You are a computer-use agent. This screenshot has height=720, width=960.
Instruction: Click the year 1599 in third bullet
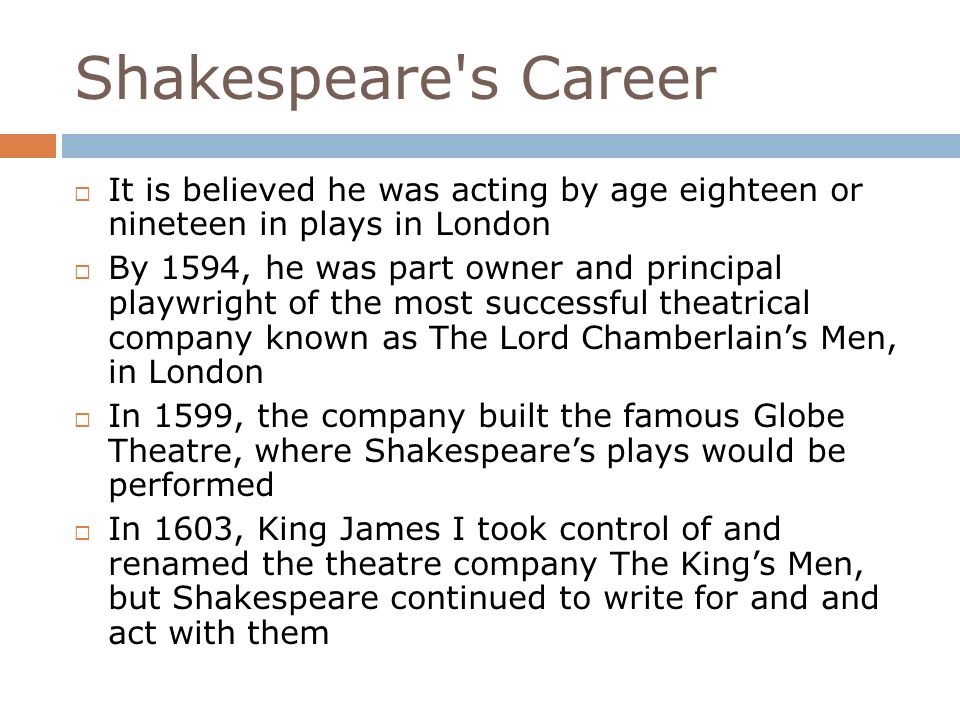193,416
